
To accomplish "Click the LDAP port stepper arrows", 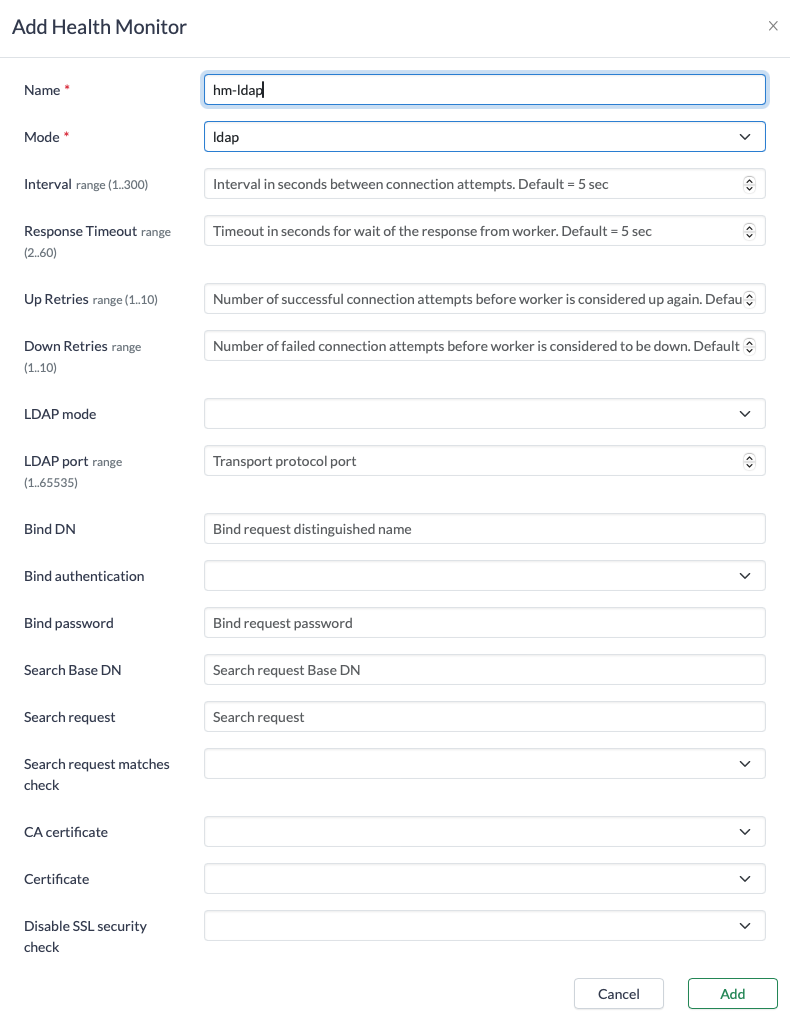I will coord(749,461).
